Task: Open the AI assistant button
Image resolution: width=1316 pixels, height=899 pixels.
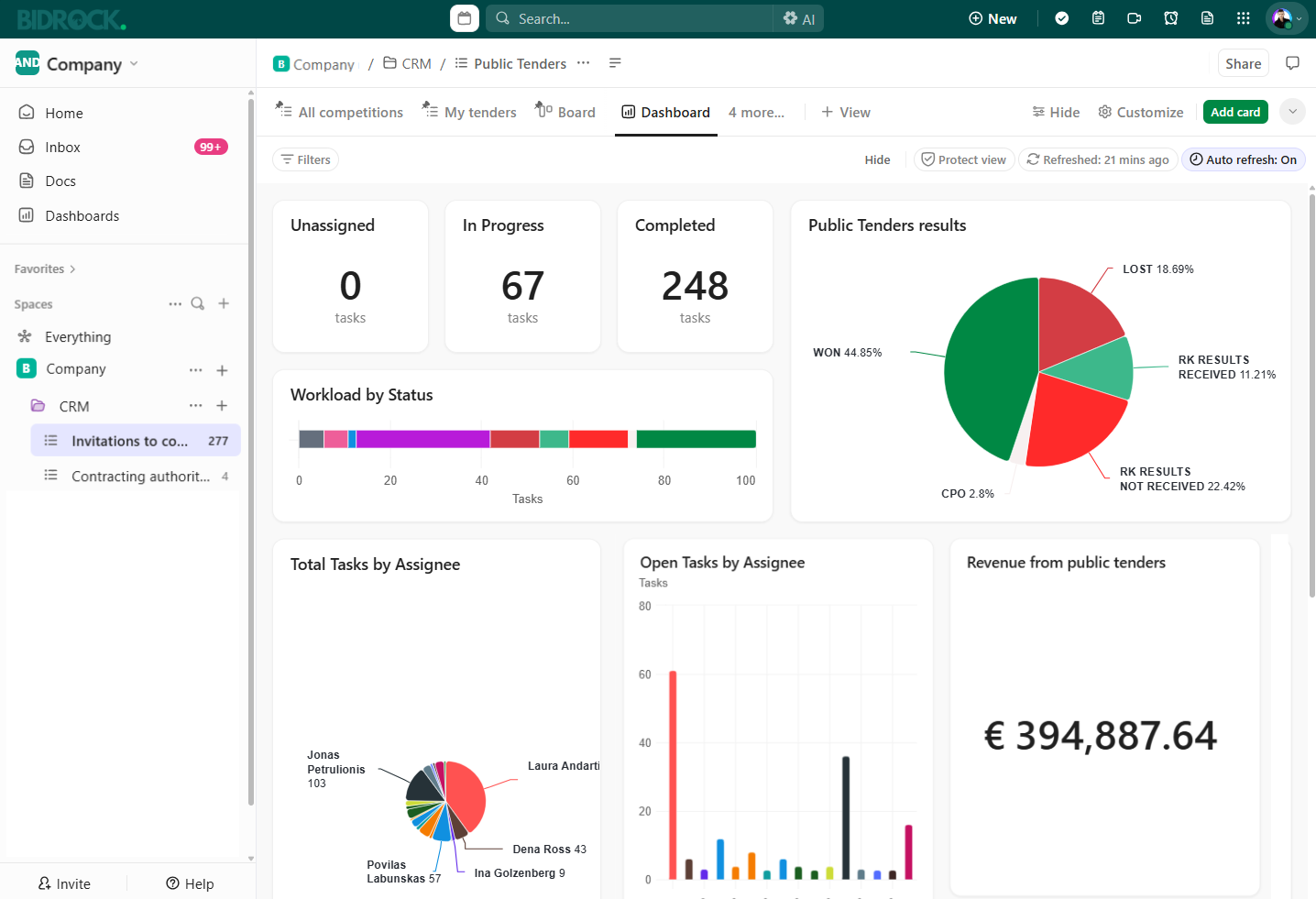Action: pyautogui.click(x=799, y=18)
